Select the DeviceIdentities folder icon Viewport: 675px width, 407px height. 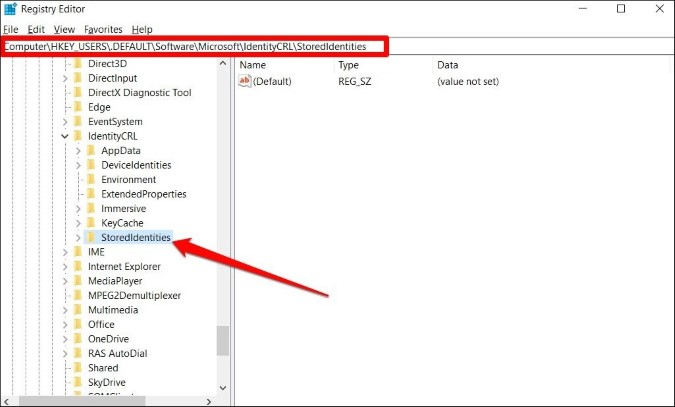[91, 165]
